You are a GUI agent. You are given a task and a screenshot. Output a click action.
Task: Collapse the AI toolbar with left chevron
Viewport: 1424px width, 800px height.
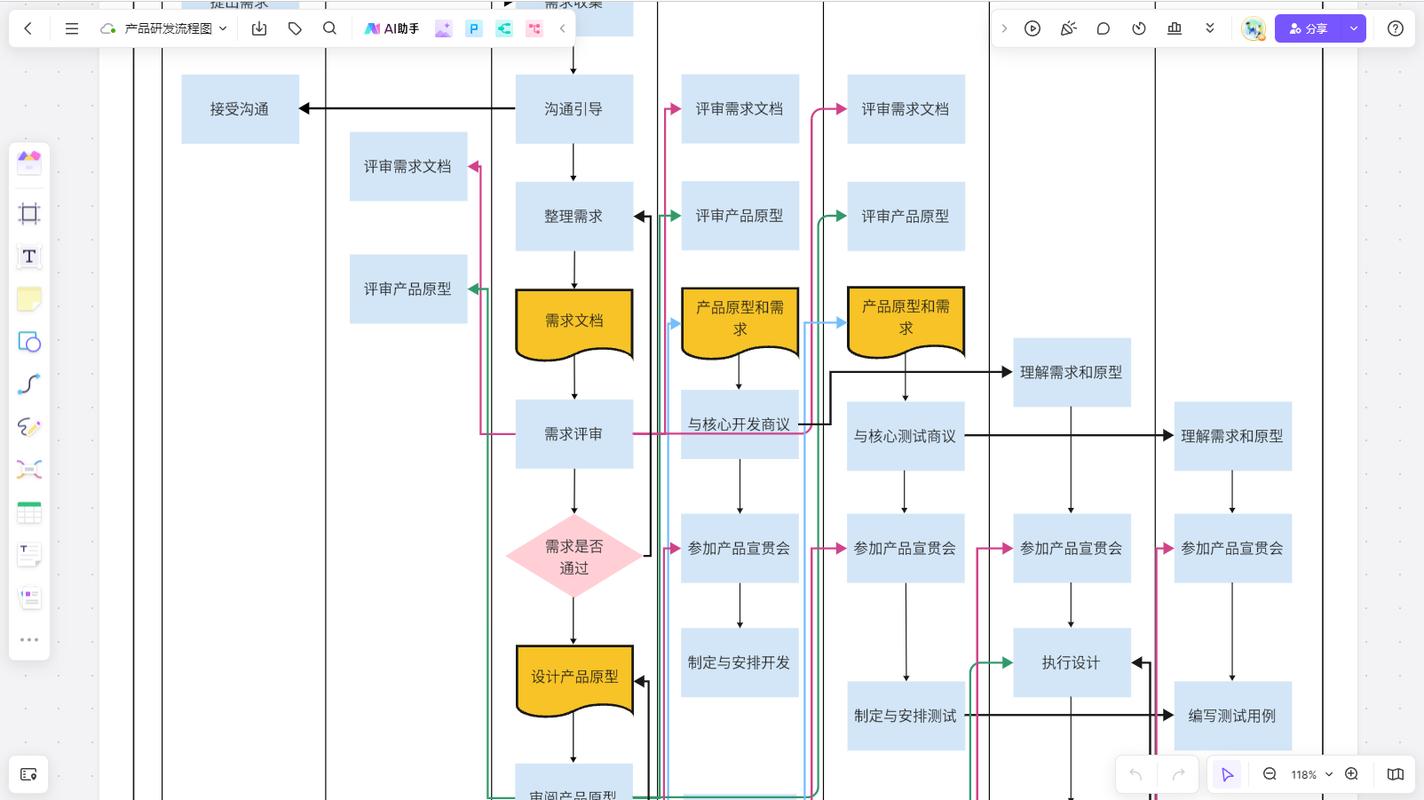pos(562,29)
